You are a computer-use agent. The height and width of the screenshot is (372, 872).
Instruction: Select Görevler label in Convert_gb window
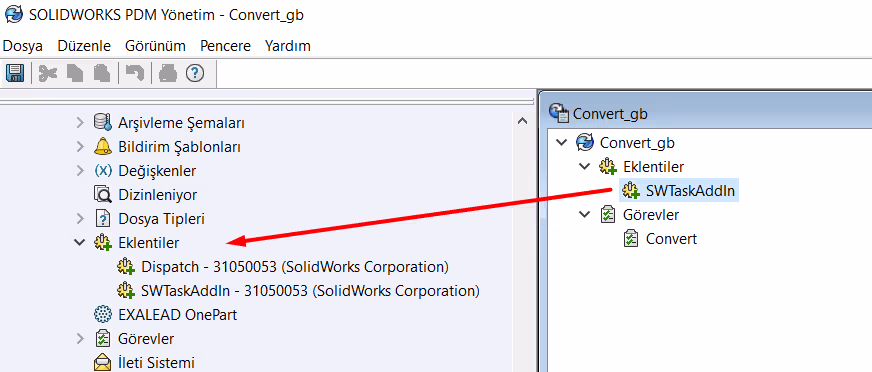pos(651,215)
